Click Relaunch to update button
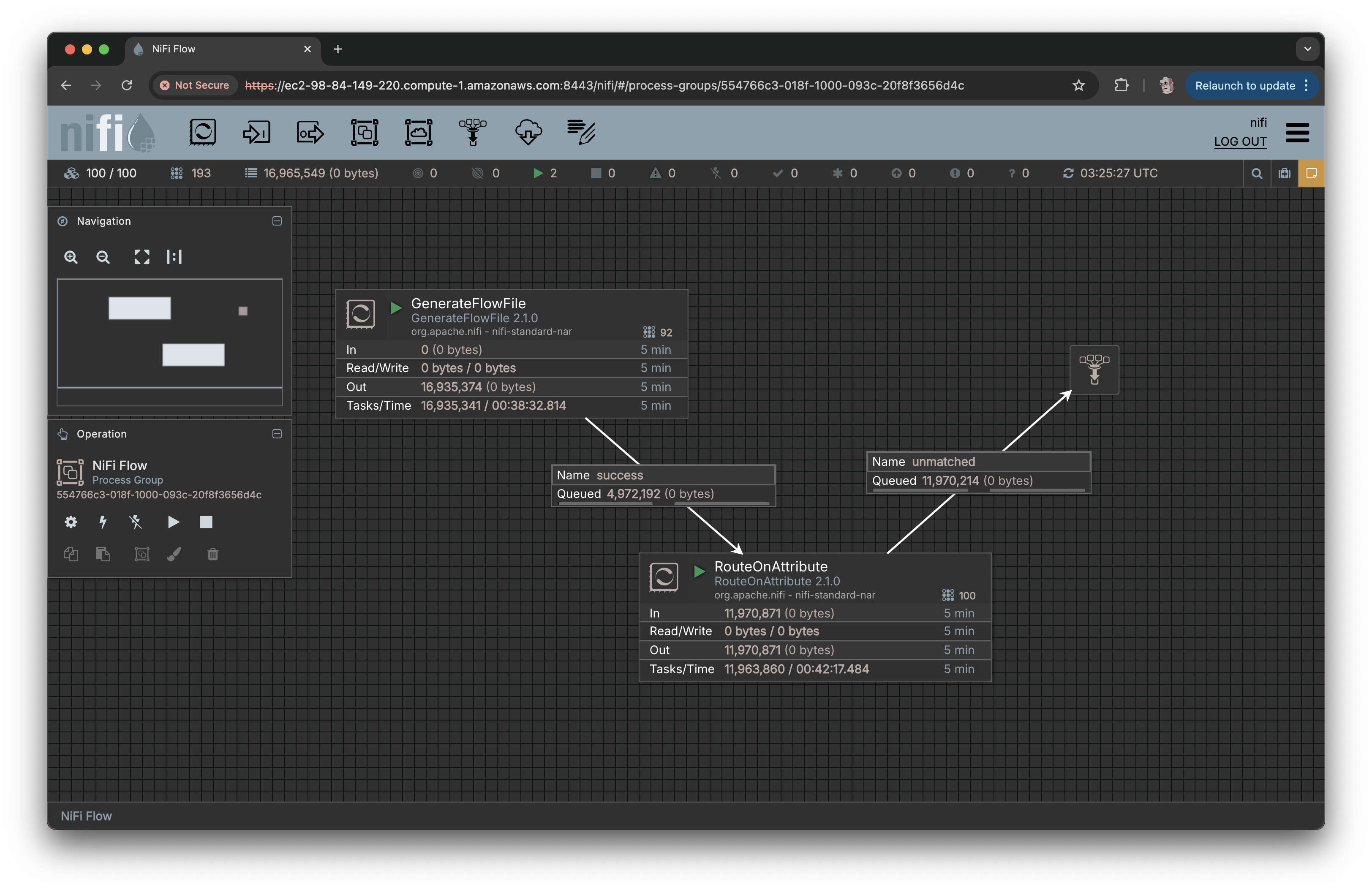 coord(1244,86)
